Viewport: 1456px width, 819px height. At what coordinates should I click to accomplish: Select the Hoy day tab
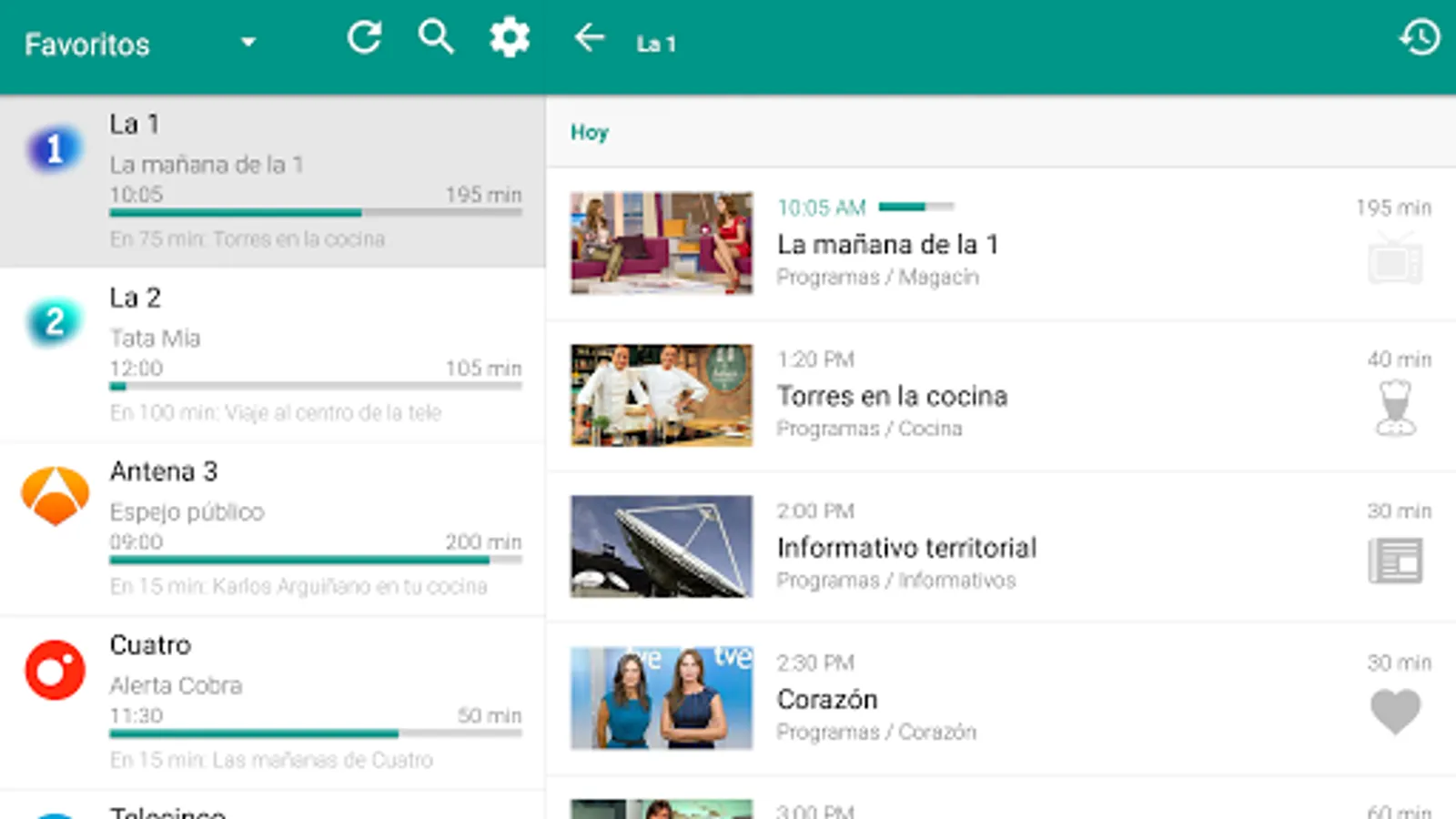tap(590, 132)
